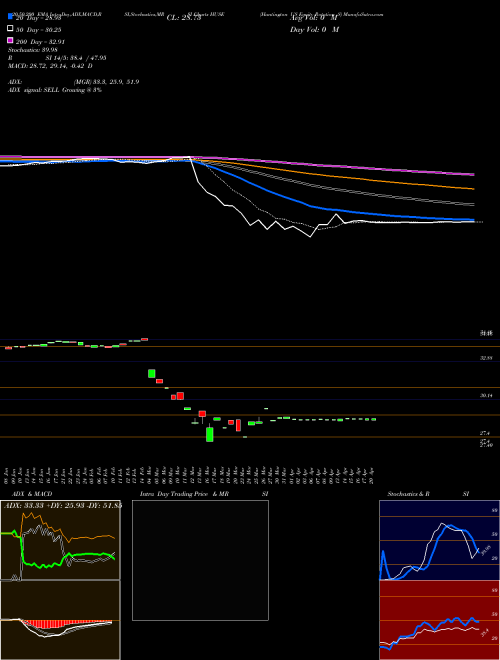Image resolution: width=500 pixels, height=660 pixels.
Task: Click the 'Avg Vol: 0 M' label
Action: 314,18
